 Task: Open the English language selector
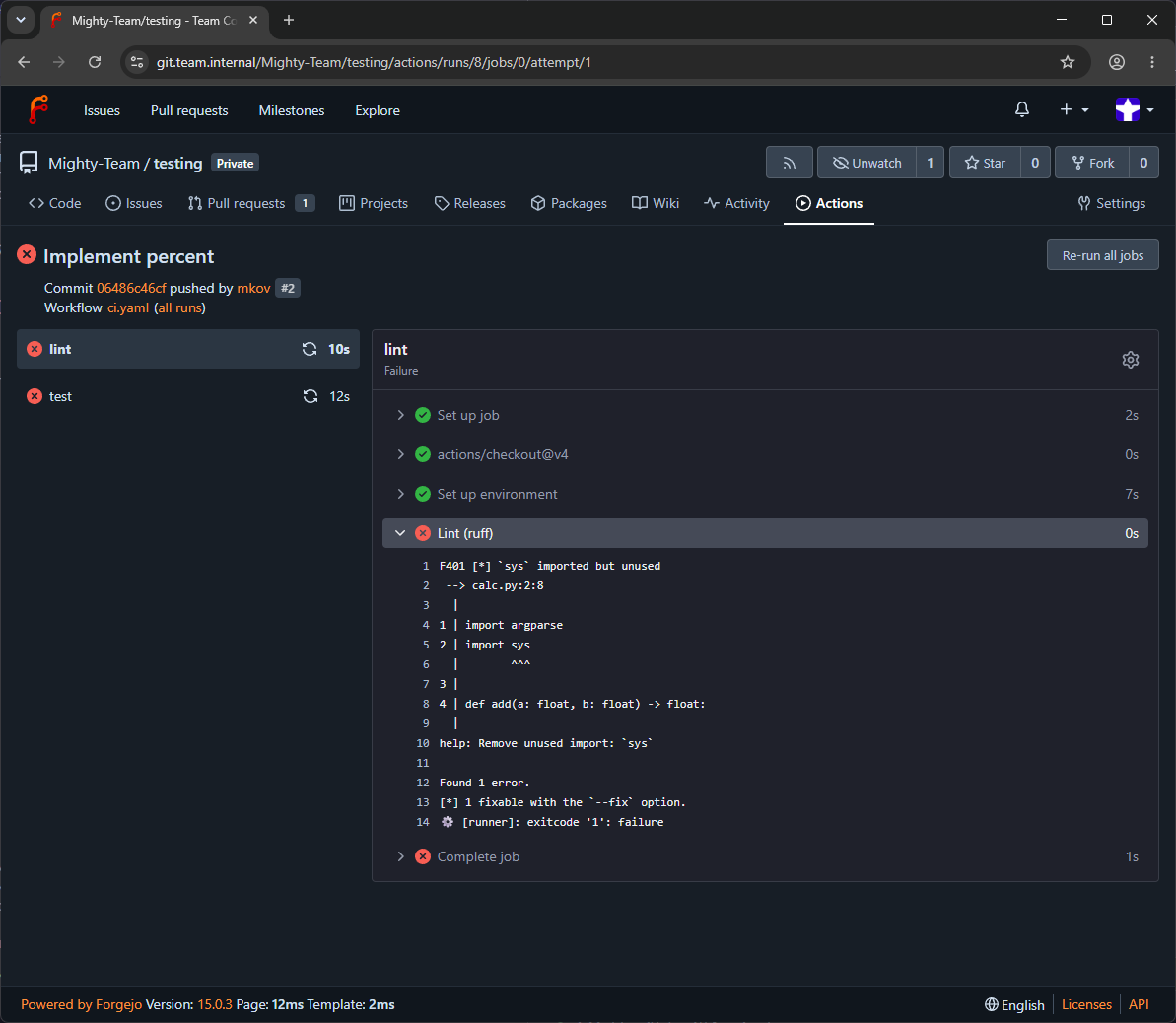pos(1014,1004)
